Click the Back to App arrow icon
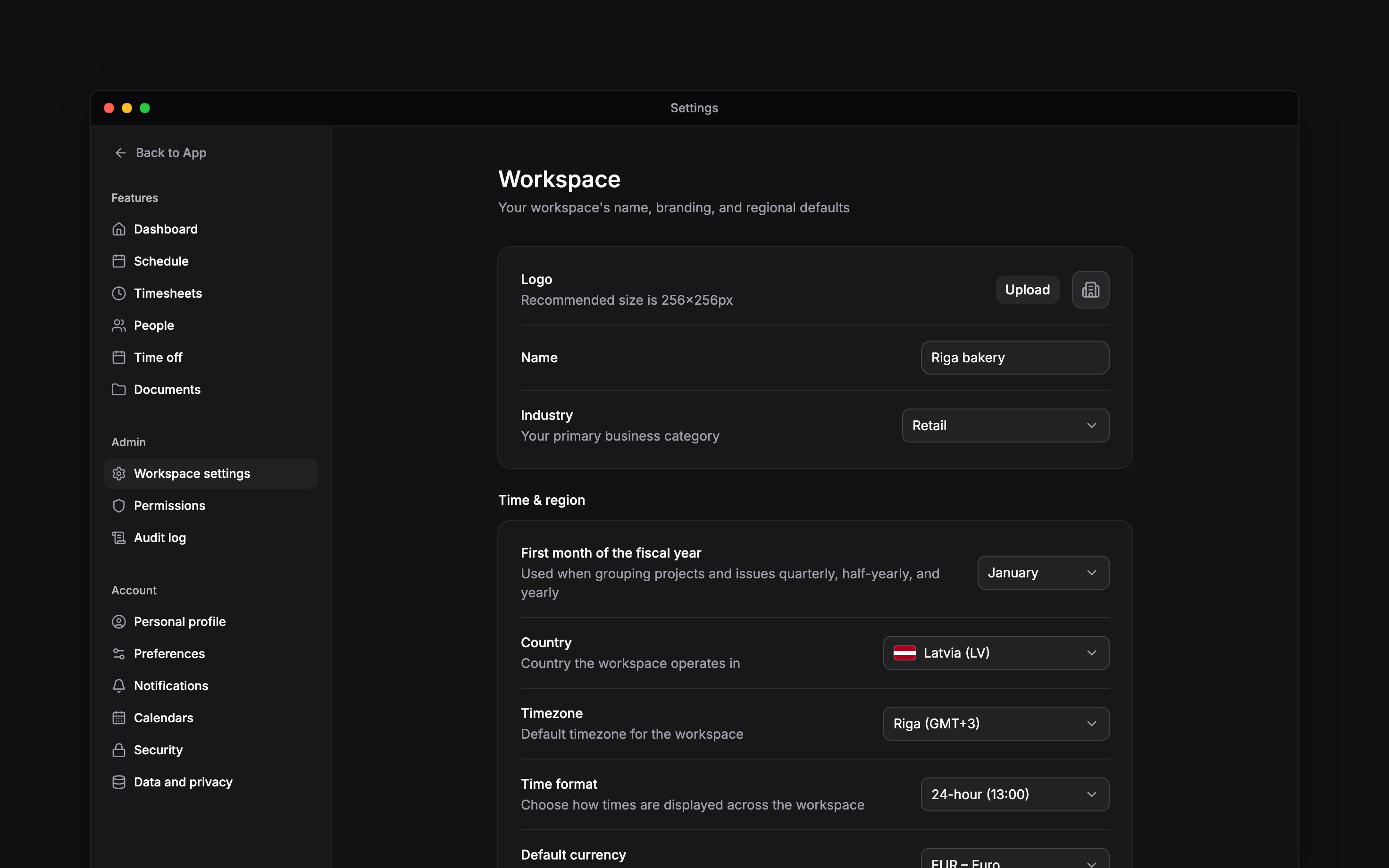The width and height of the screenshot is (1389, 868). 120,153
